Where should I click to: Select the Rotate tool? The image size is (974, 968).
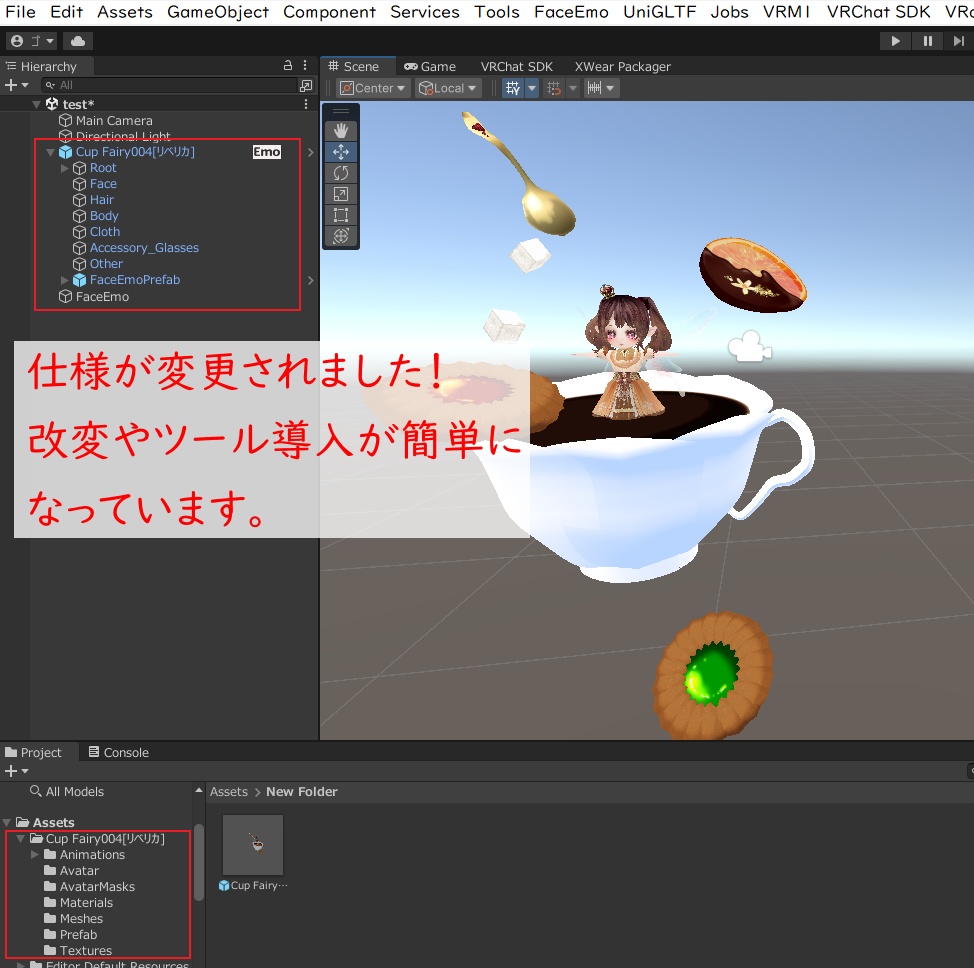340,173
